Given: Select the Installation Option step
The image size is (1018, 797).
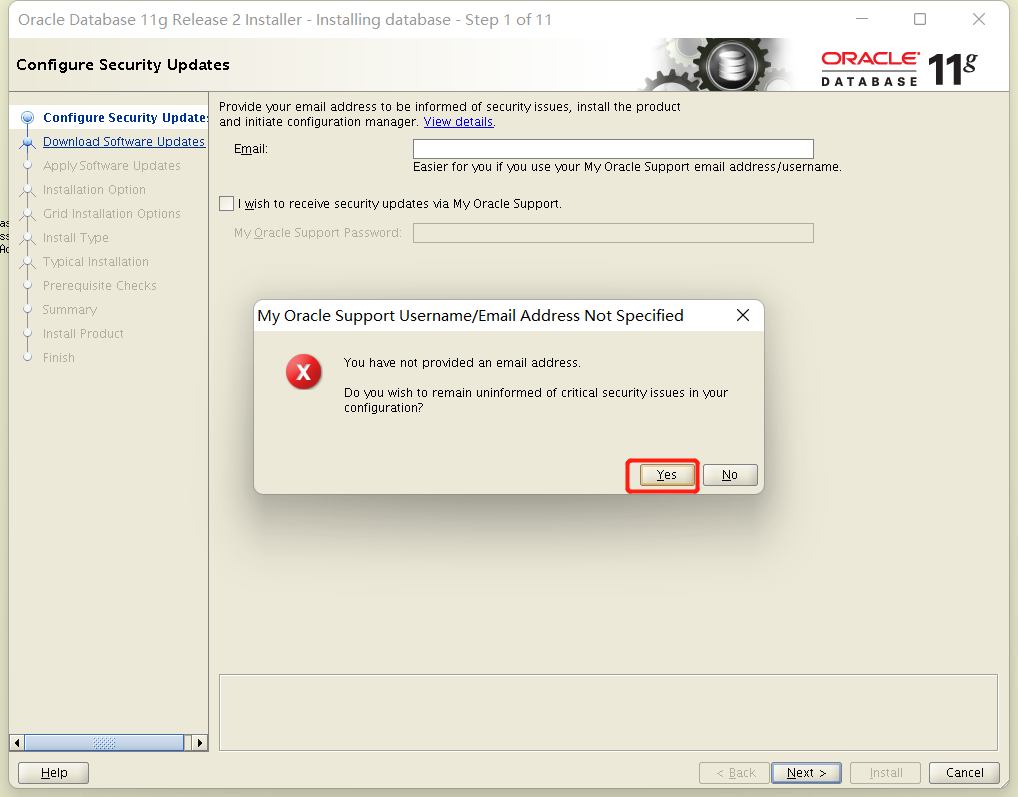Looking at the screenshot, I should [94, 190].
